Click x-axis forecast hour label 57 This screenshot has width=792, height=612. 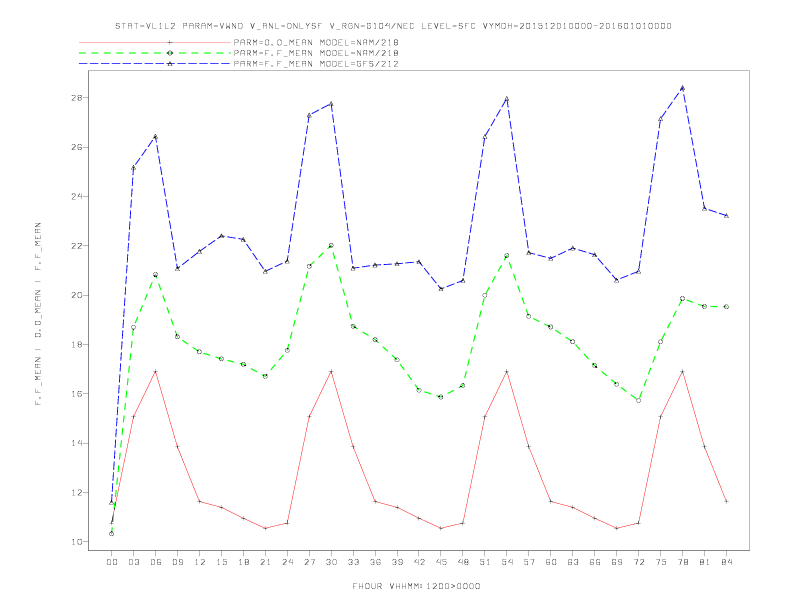pos(529,562)
